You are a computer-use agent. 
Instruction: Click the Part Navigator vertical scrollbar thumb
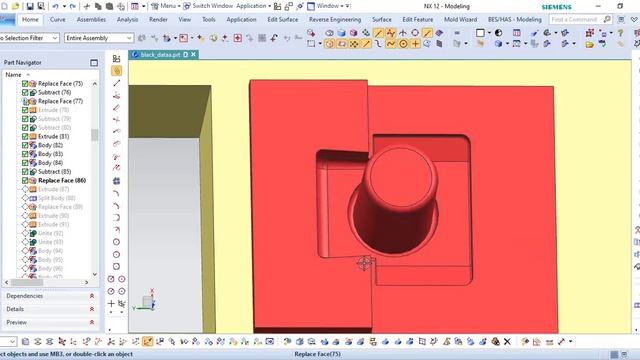pos(95,135)
